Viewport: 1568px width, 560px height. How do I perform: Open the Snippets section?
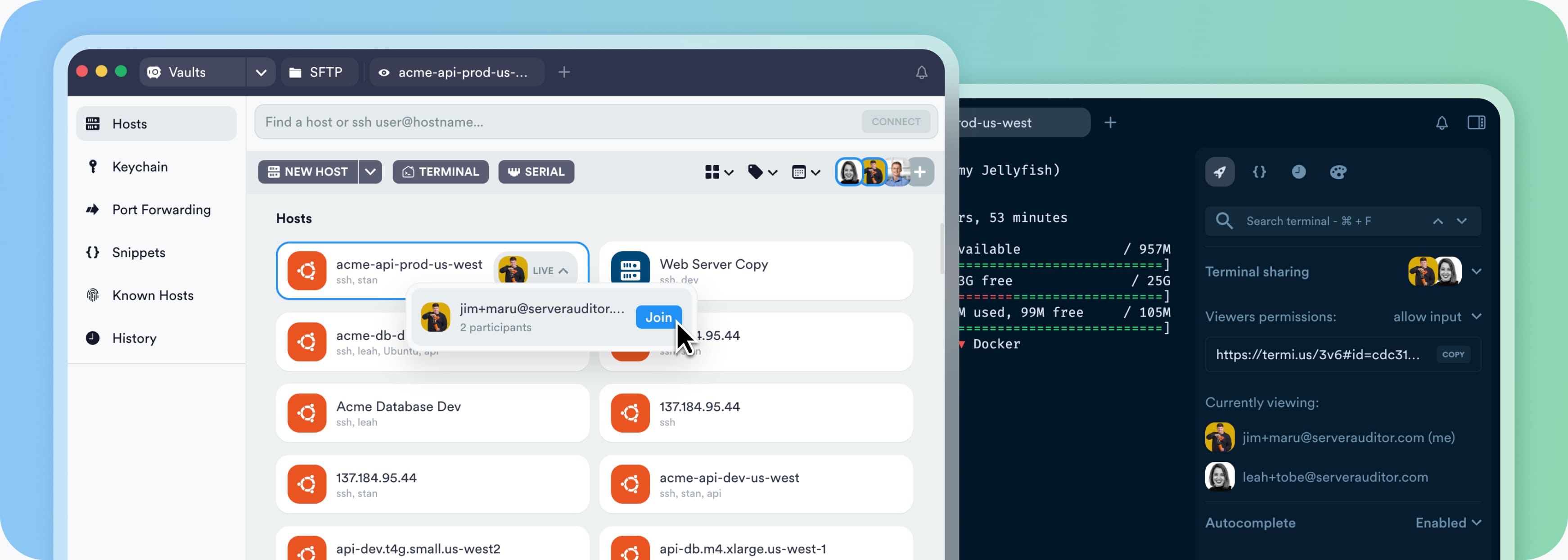pyautogui.click(x=156, y=252)
